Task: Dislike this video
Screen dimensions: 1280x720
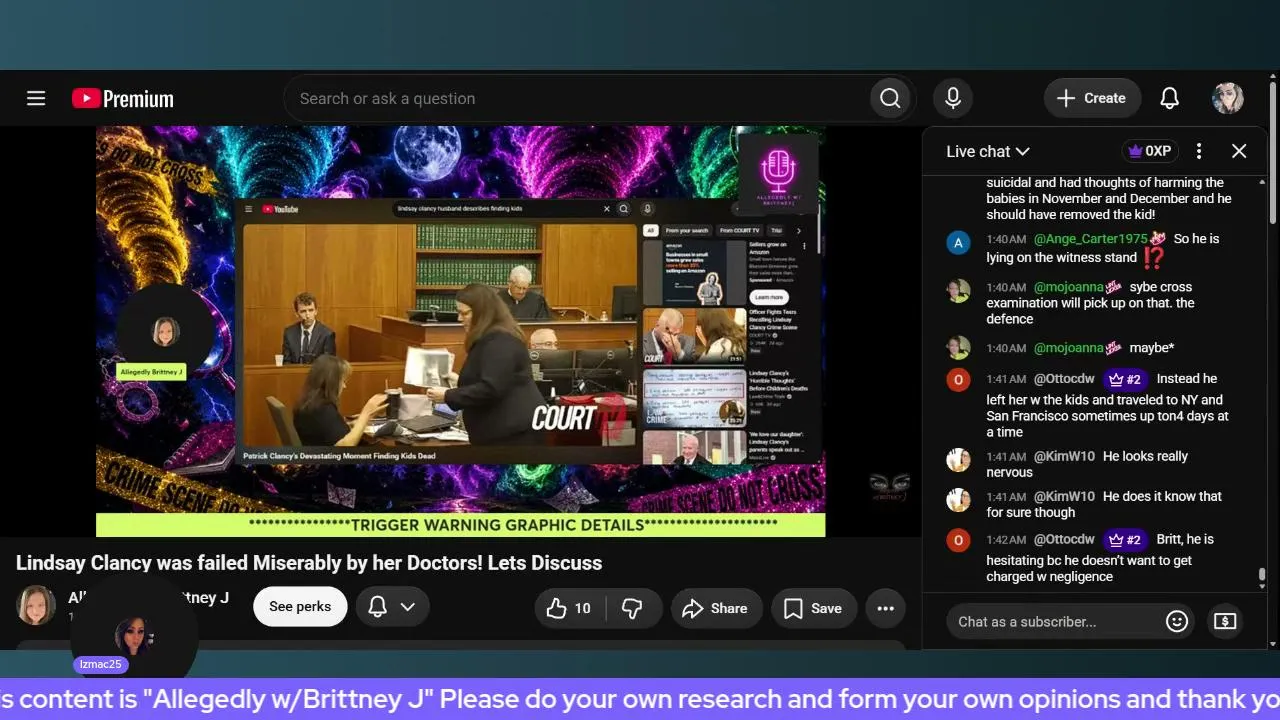Action: (632, 608)
